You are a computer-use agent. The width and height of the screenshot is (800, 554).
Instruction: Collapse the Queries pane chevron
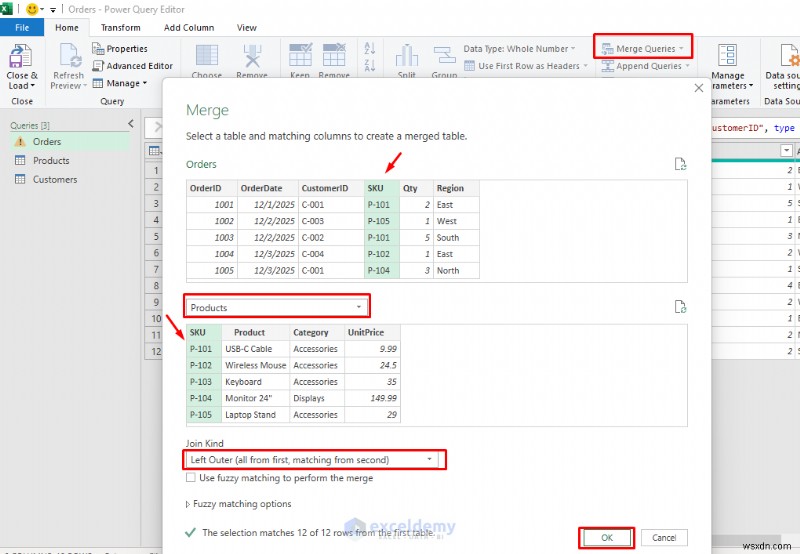click(131, 123)
